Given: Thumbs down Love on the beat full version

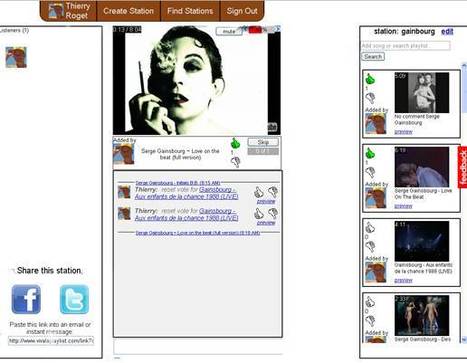Looking at the screenshot, I should pyautogui.click(x=235, y=162).
